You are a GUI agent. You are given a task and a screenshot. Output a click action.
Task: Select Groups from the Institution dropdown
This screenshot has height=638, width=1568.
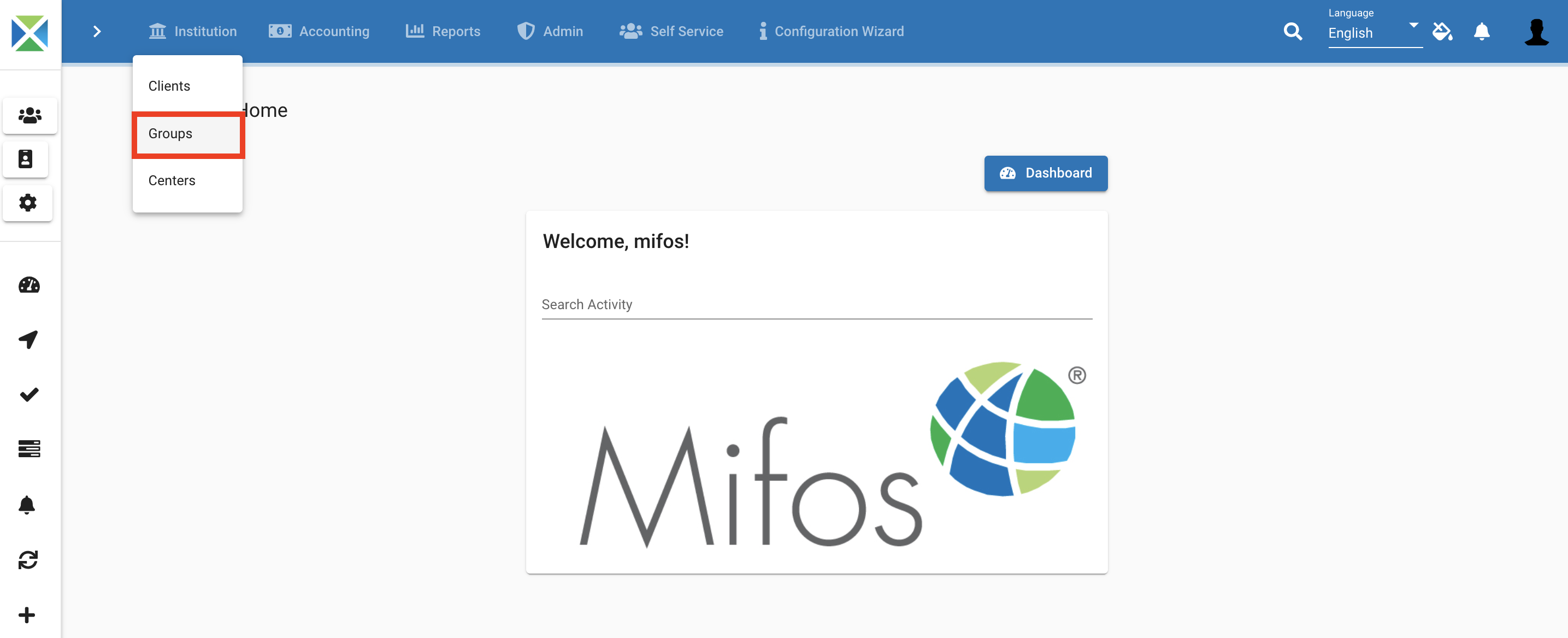[187, 133]
